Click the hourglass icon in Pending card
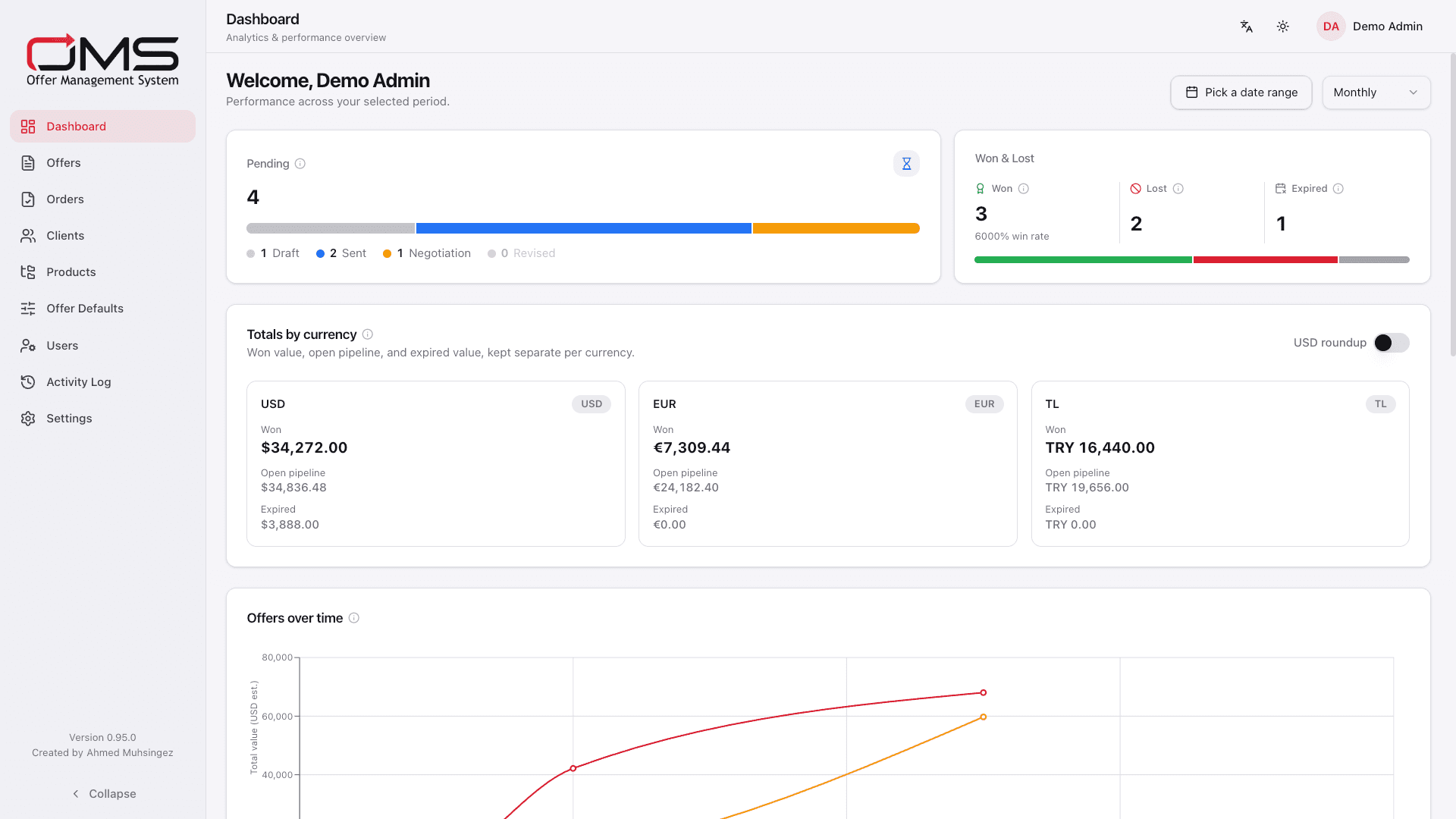Image resolution: width=1456 pixels, height=819 pixels. click(x=906, y=164)
